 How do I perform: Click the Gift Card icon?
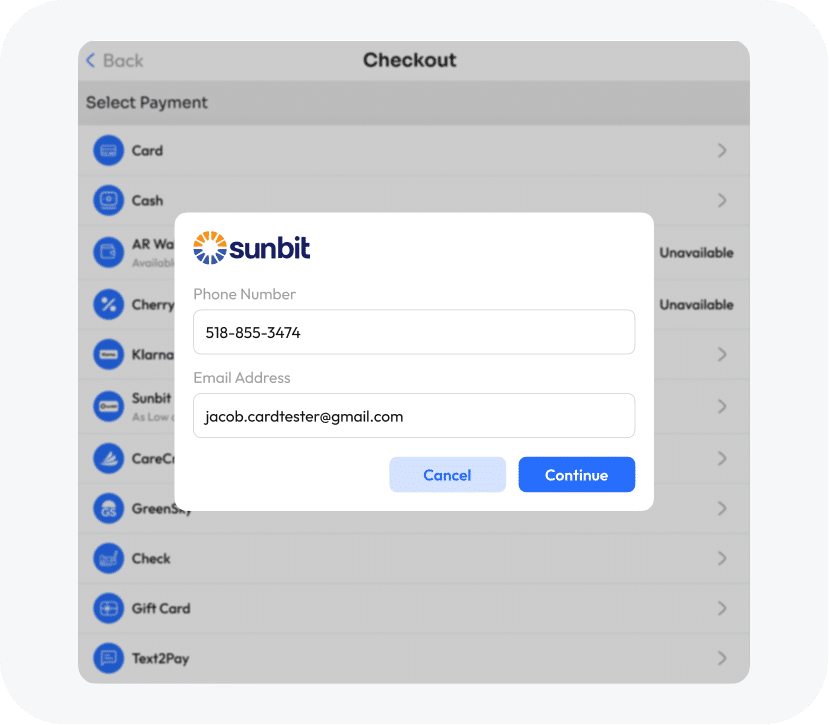point(107,608)
